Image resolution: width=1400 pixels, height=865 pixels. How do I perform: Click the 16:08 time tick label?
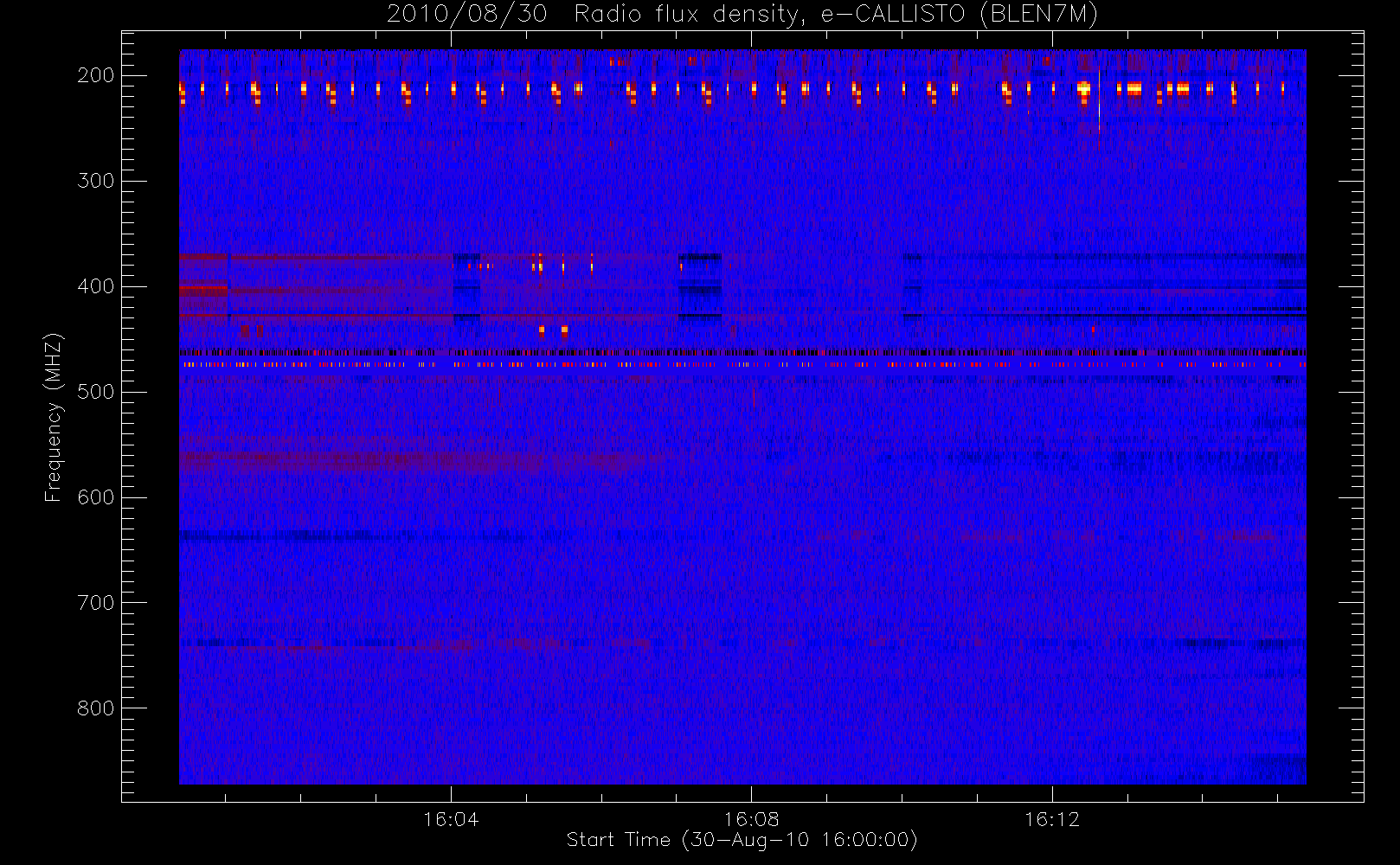pyautogui.click(x=752, y=819)
